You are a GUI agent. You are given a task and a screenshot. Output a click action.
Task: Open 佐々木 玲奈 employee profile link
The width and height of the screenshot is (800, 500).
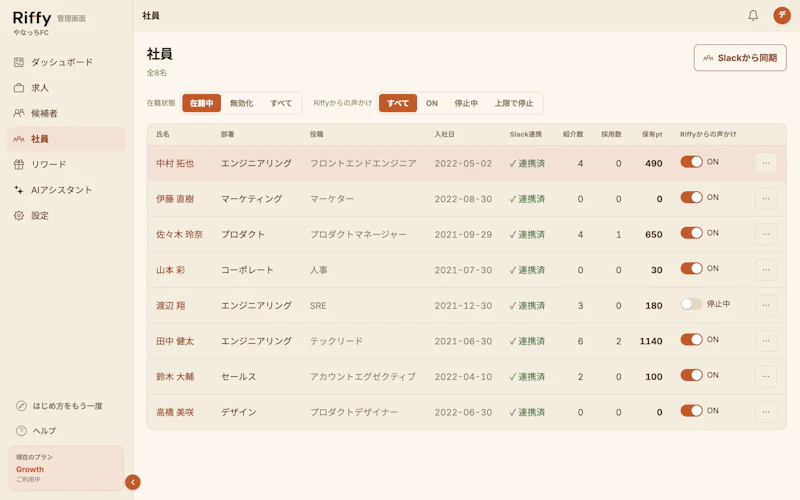[x=179, y=234]
